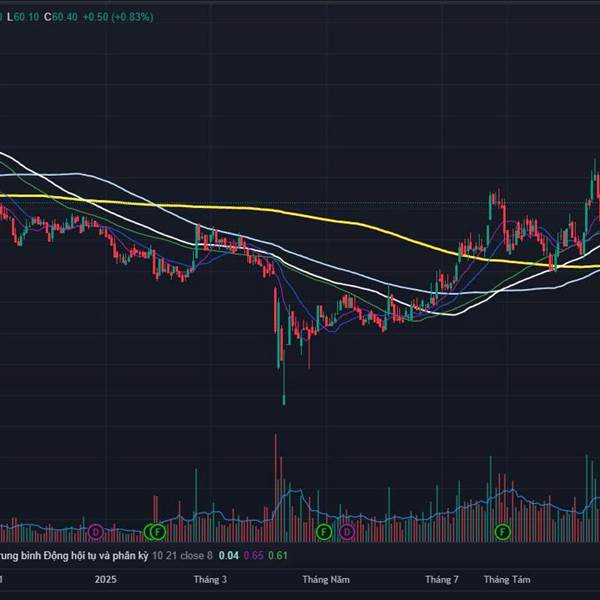
Task: Click the purple indicator value 0.65
Action: 253,556
